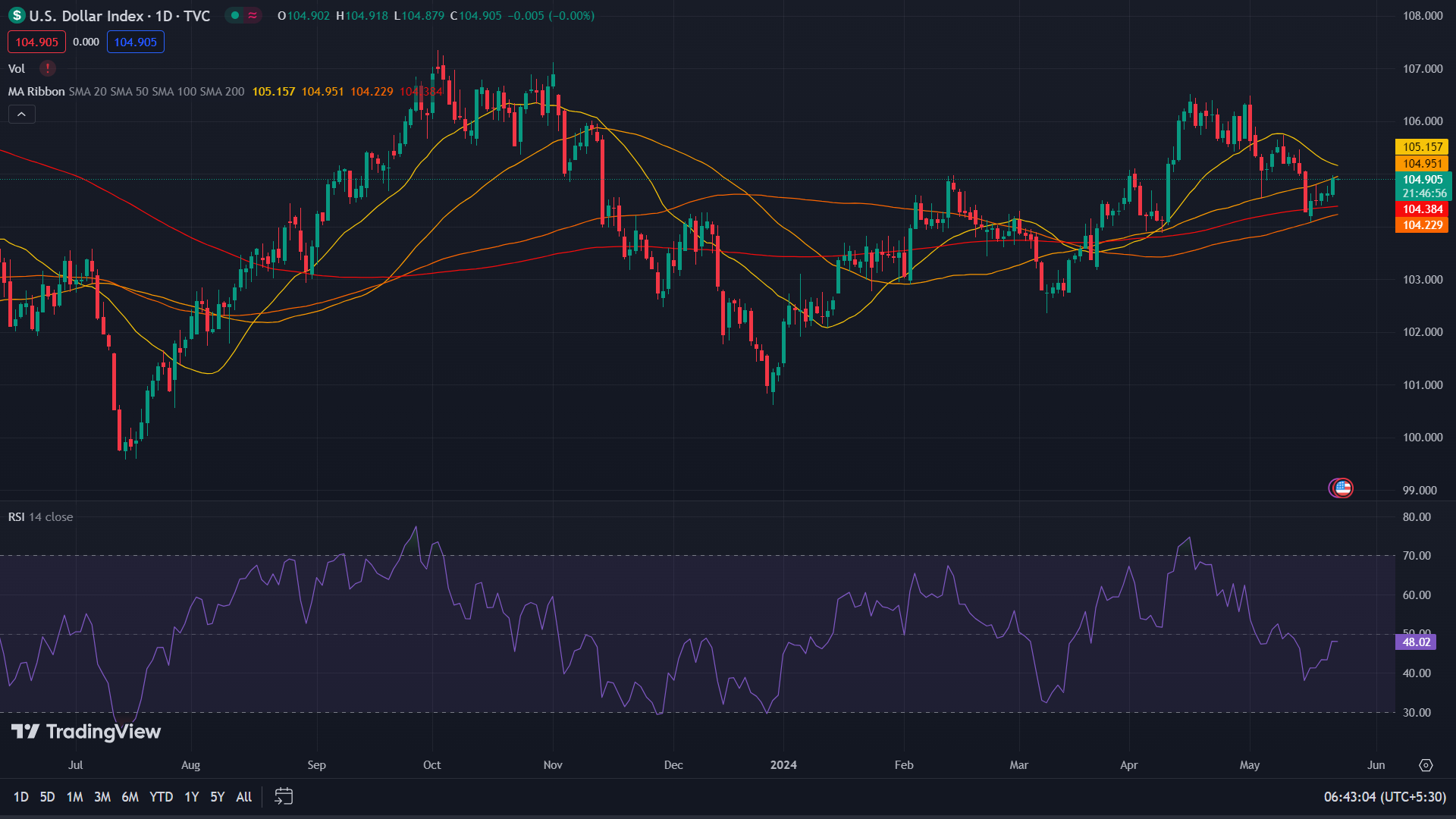Image resolution: width=1456 pixels, height=819 pixels.
Task: Select the 3M time range
Action: pyautogui.click(x=102, y=797)
